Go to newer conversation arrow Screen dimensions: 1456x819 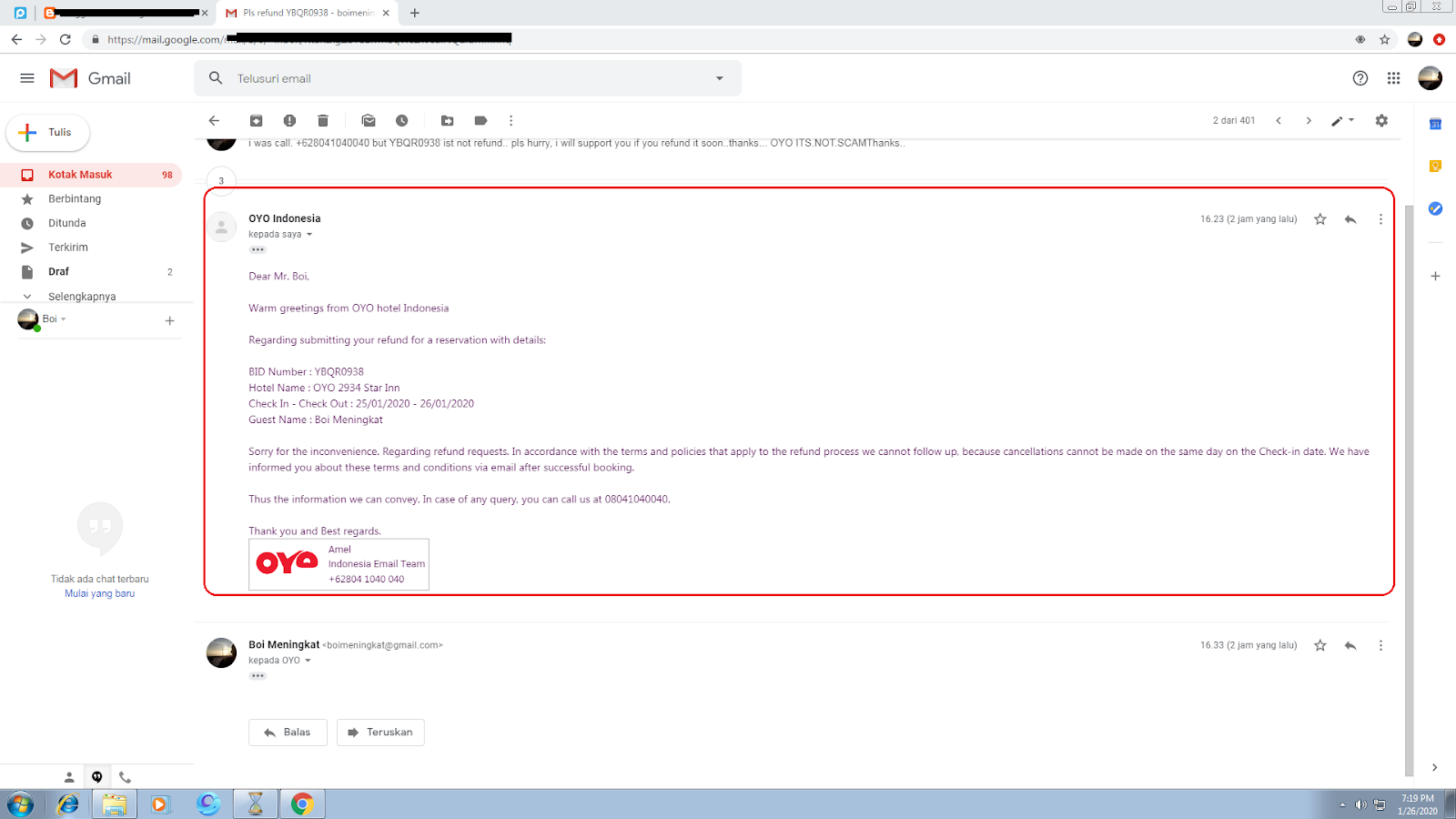click(x=1279, y=120)
